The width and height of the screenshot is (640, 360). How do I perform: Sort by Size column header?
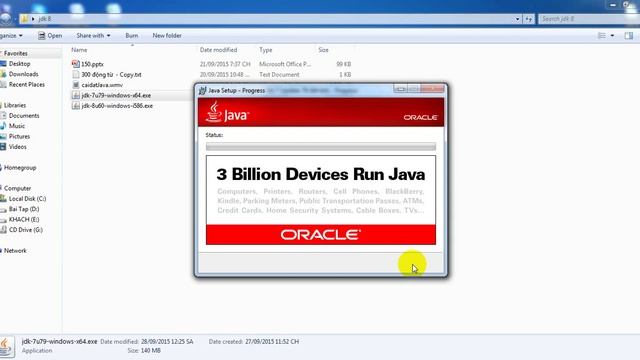tap(323, 50)
